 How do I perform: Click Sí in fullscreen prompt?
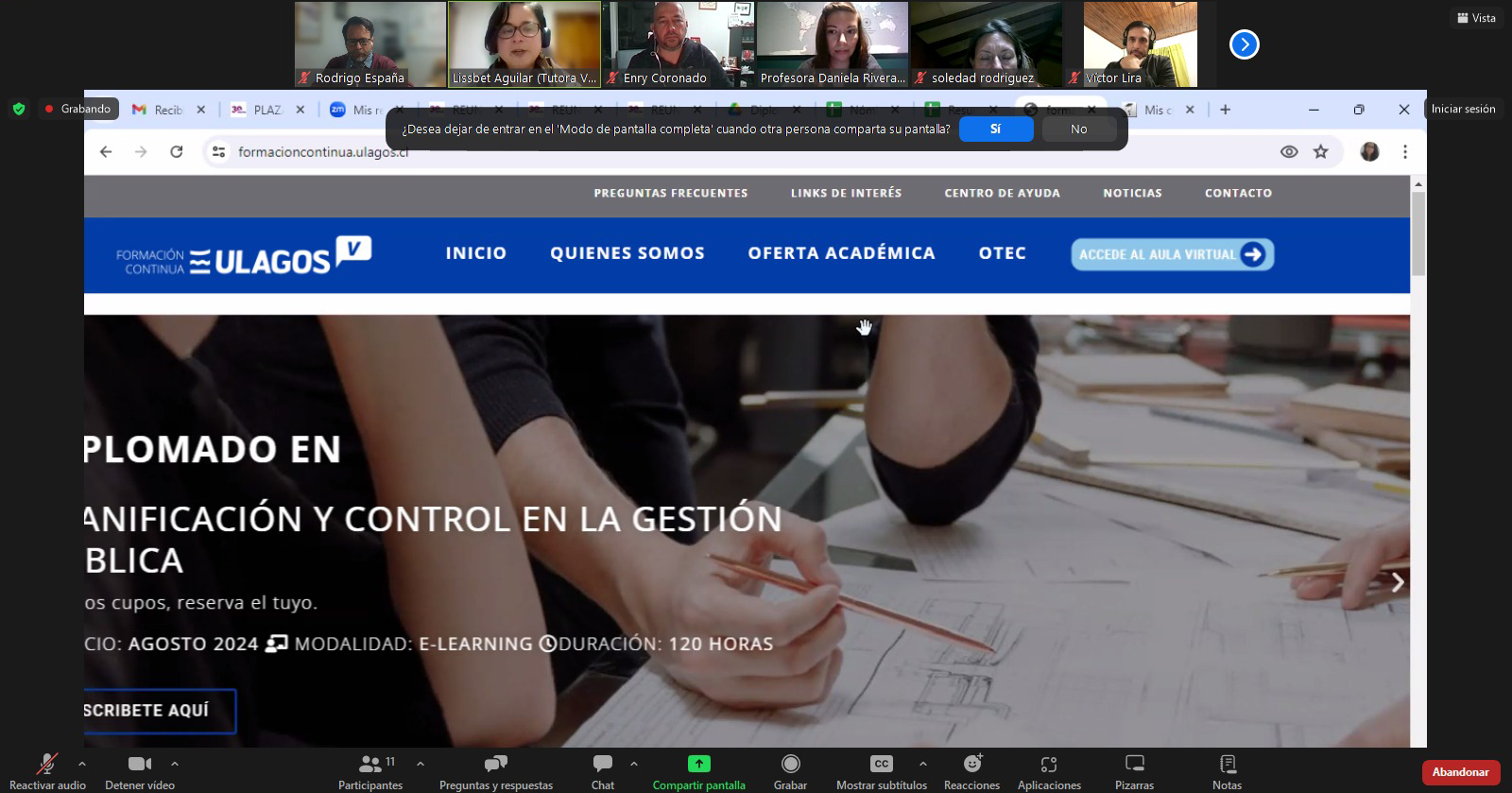coord(995,129)
